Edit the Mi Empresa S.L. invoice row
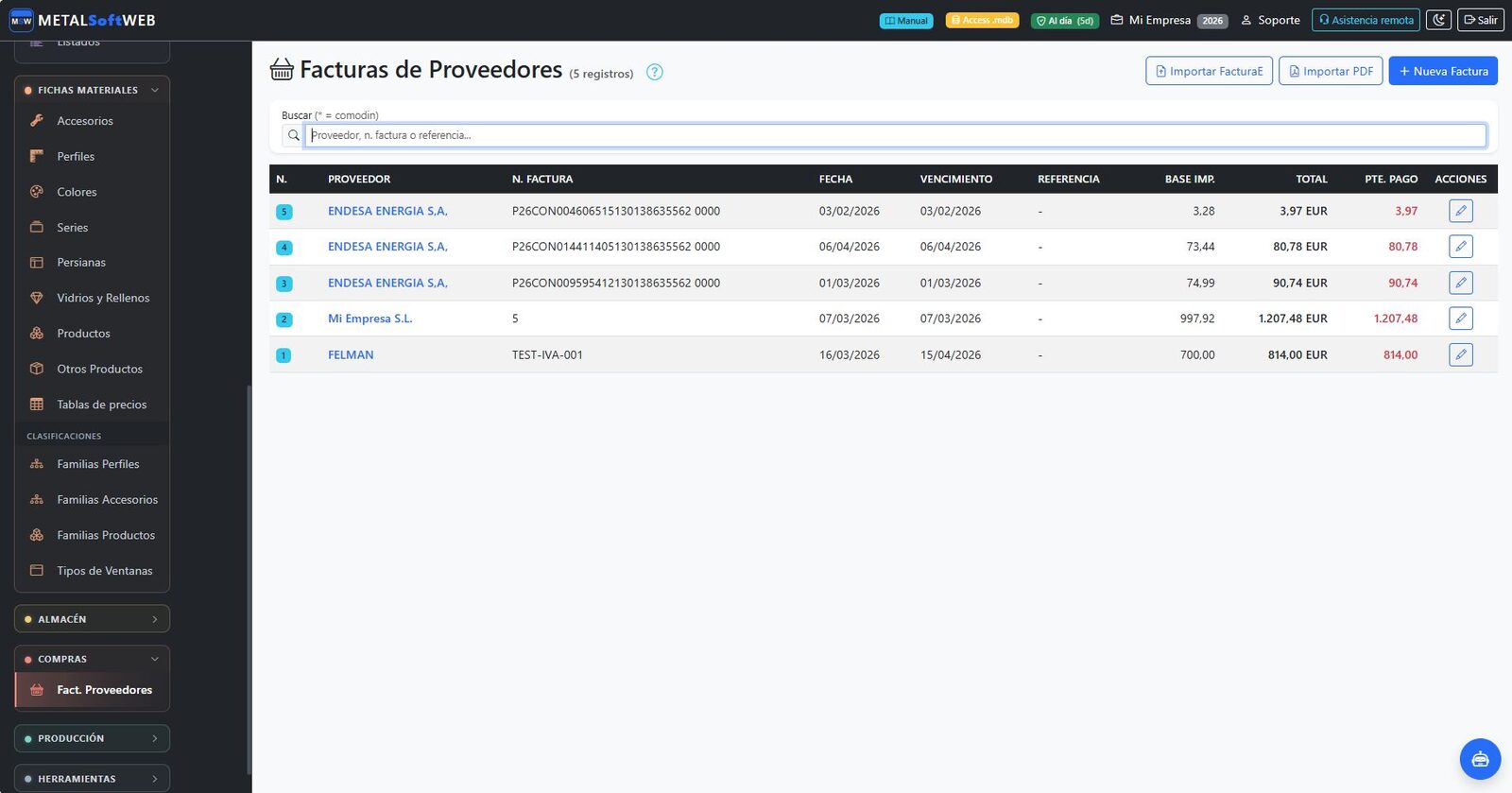This screenshot has width=1512, height=793. point(1461,319)
